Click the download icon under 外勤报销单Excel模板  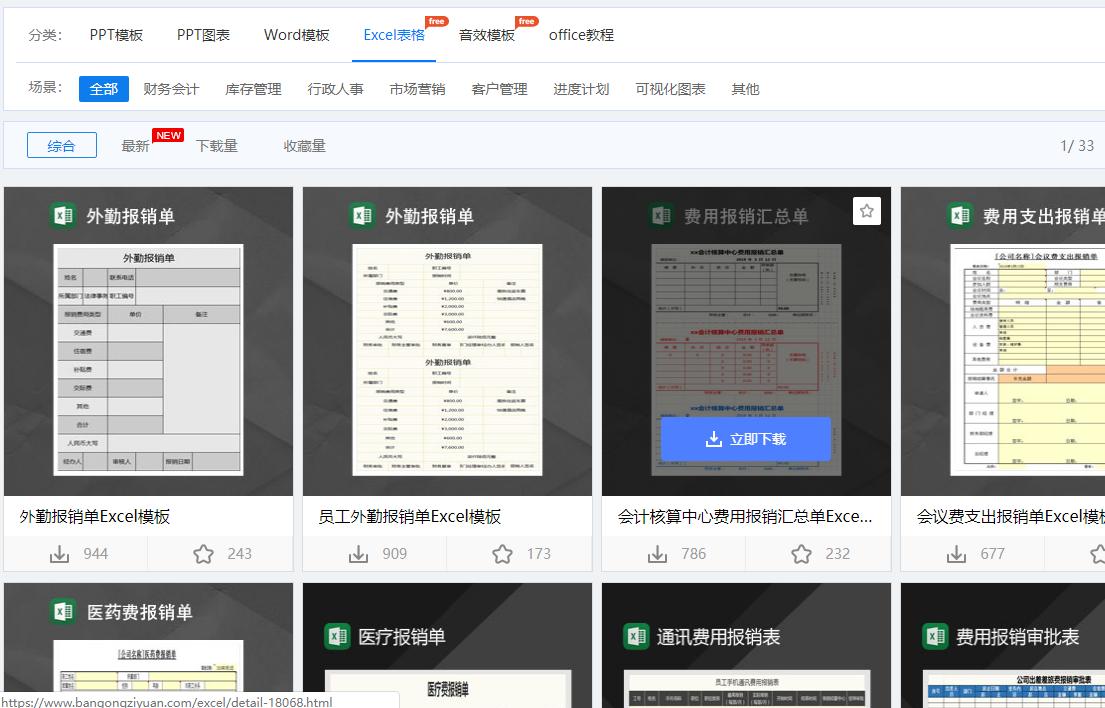[60, 553]
